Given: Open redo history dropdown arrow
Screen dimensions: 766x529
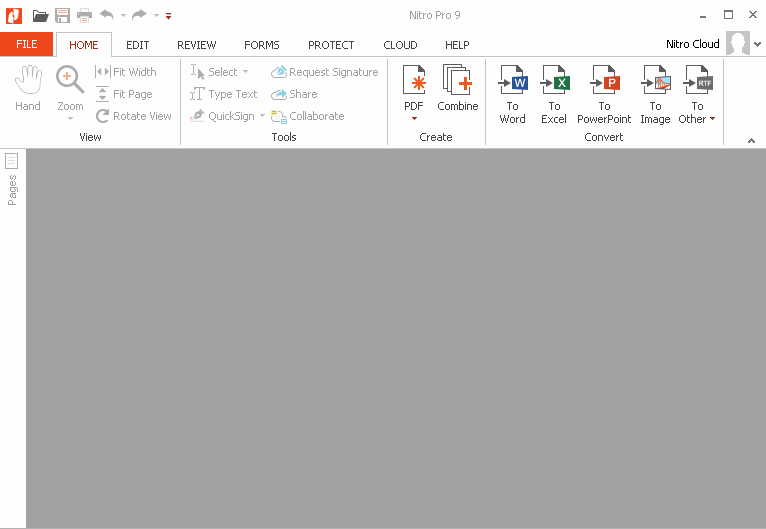Looking at the screenshot, I should click(156, 16).
